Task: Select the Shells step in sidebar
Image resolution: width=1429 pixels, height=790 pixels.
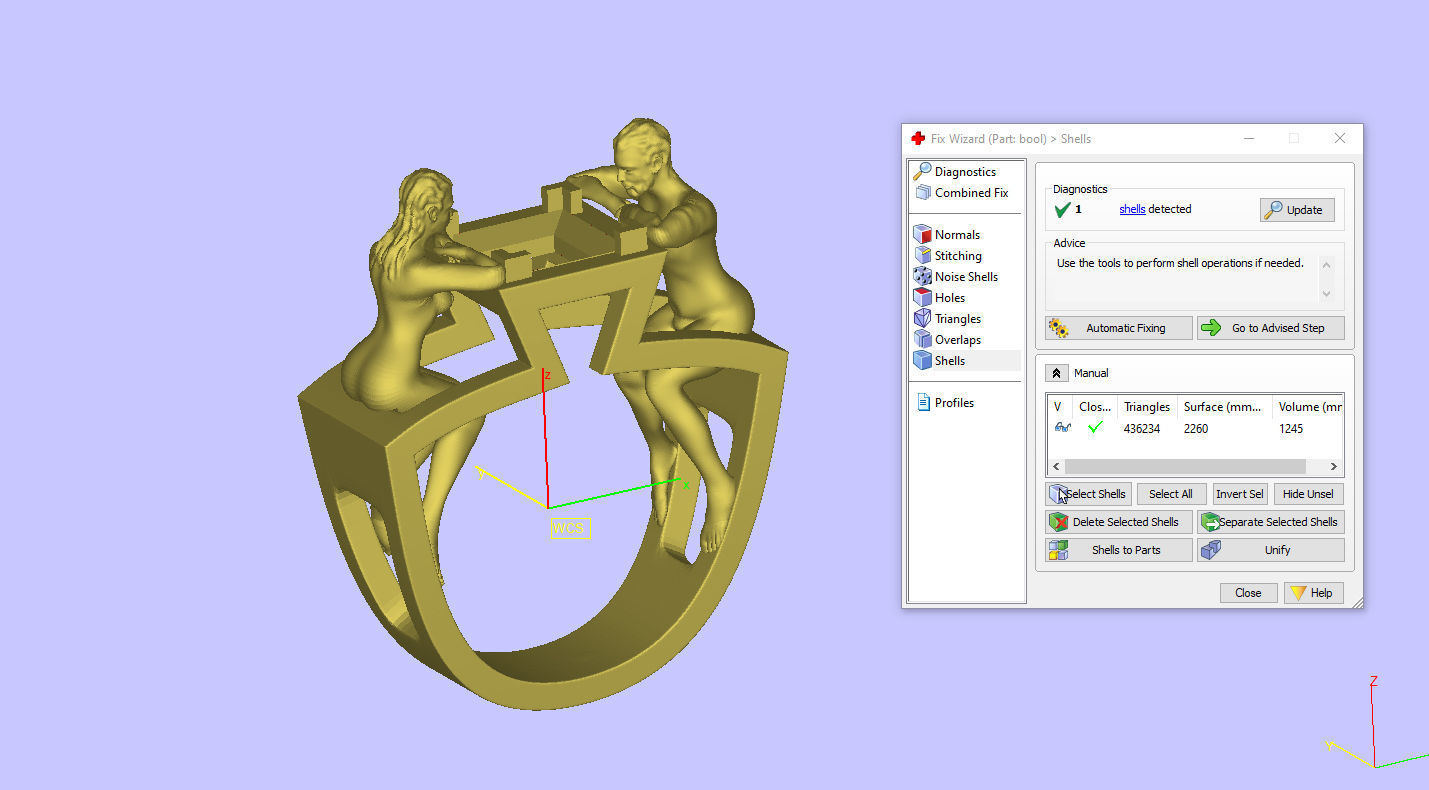Action: tap(966, 361)
